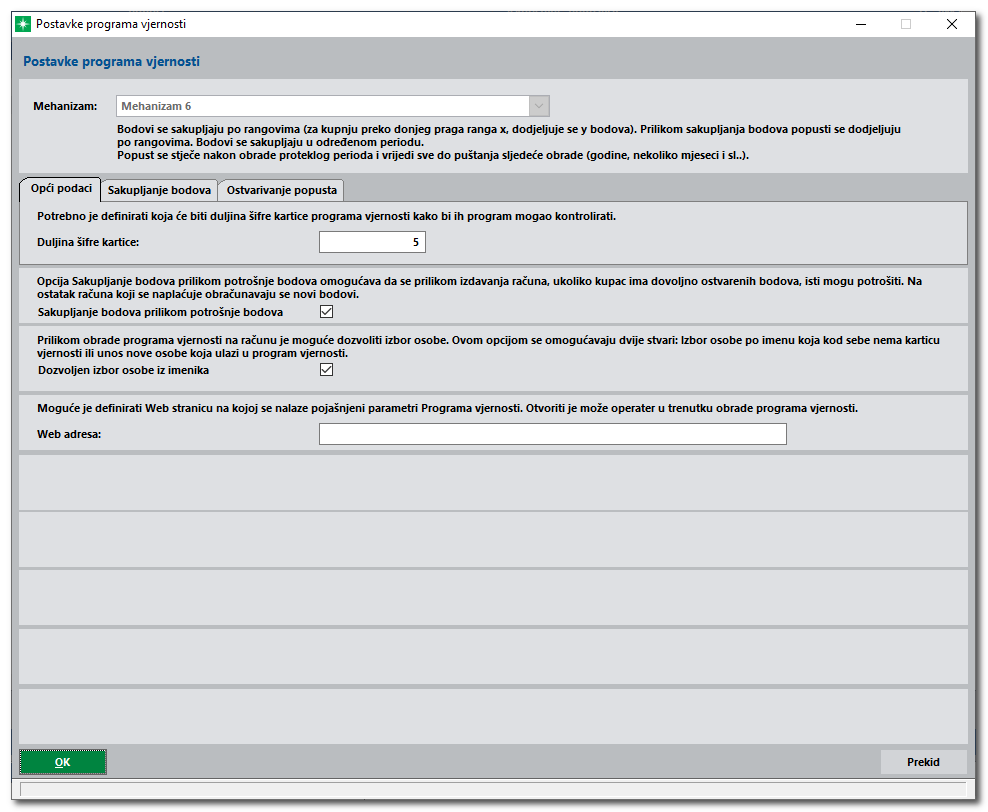Click the Mehanizam 6 combo box field
Viewport: 988px width, 812px height.
coord(322,106)
